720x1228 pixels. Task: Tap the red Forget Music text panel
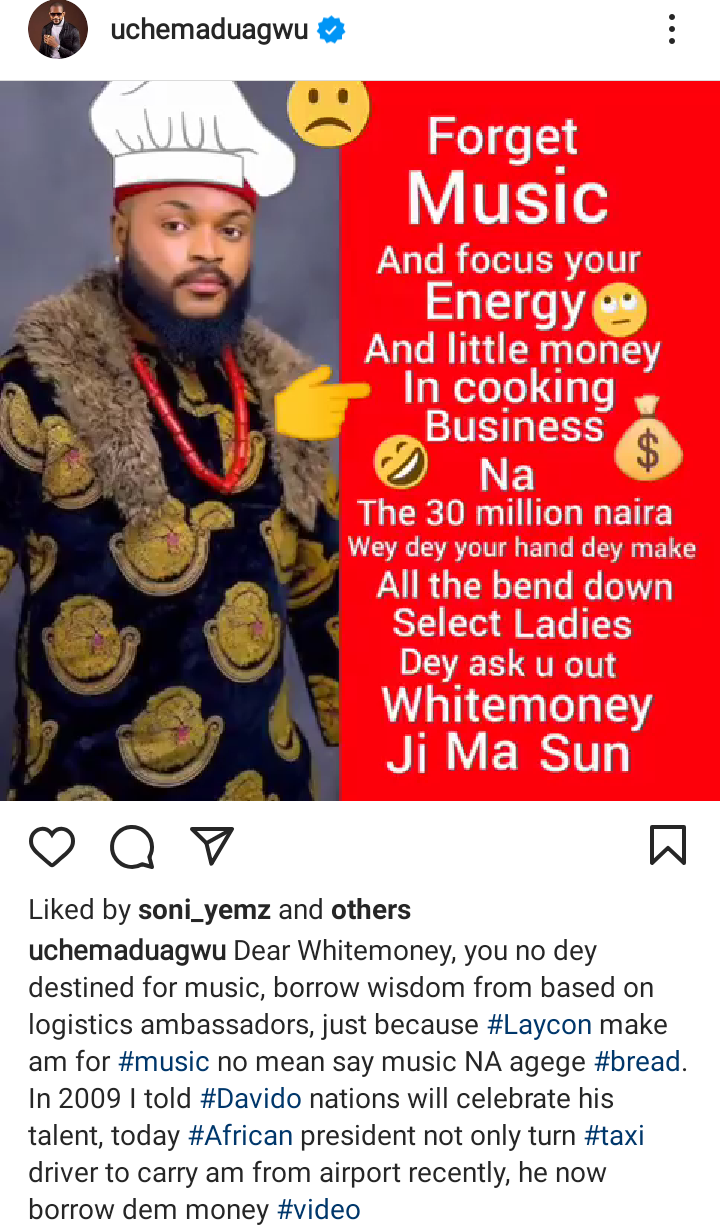530,441
